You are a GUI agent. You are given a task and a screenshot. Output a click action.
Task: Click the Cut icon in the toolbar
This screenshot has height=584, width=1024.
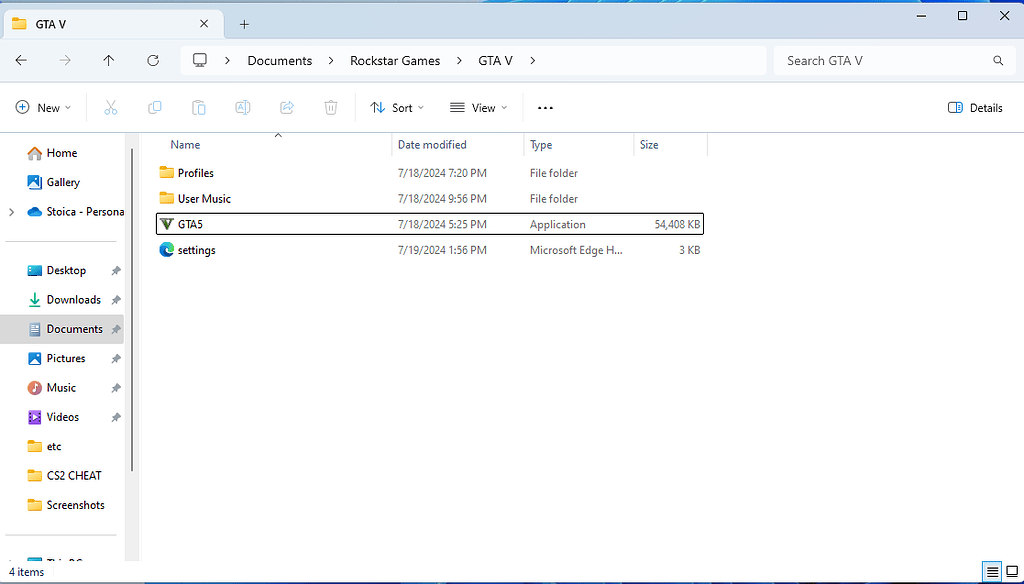tap(110, 107)
